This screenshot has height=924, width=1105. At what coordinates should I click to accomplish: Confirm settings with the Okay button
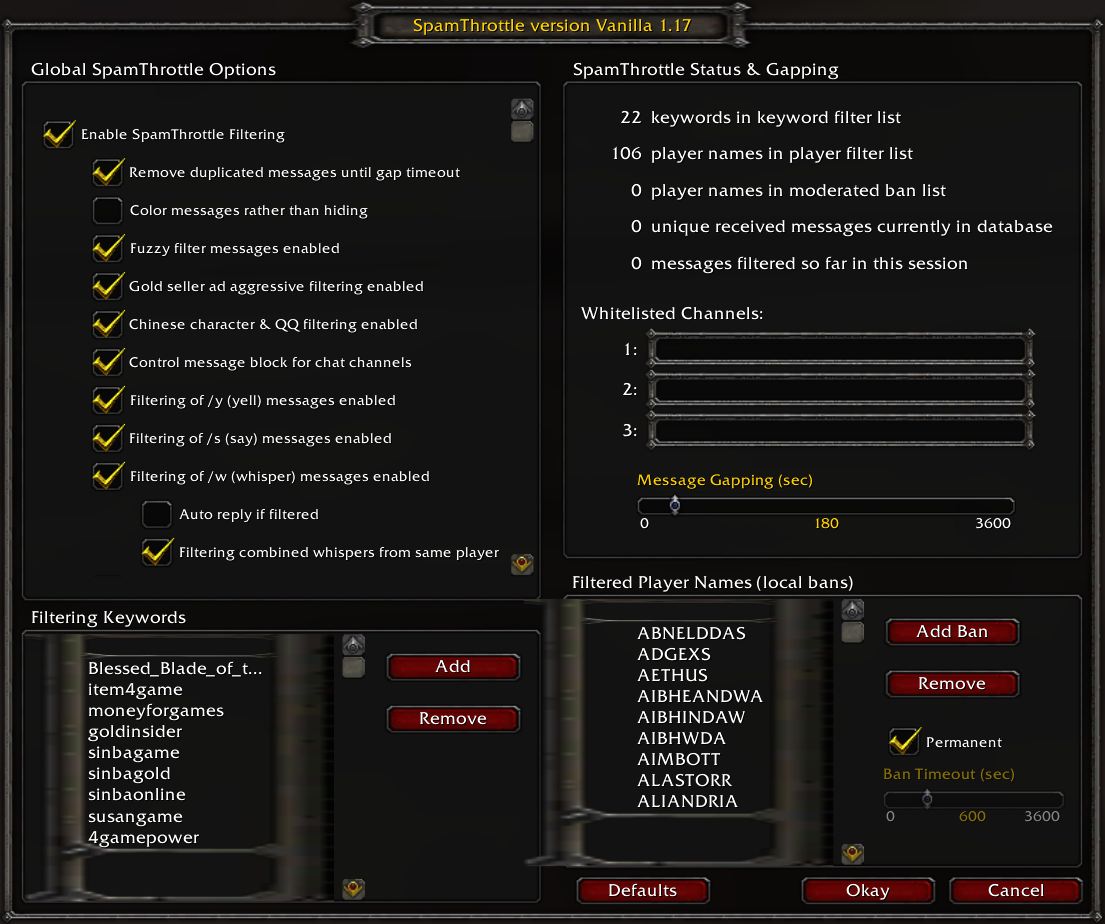[868, 891]
